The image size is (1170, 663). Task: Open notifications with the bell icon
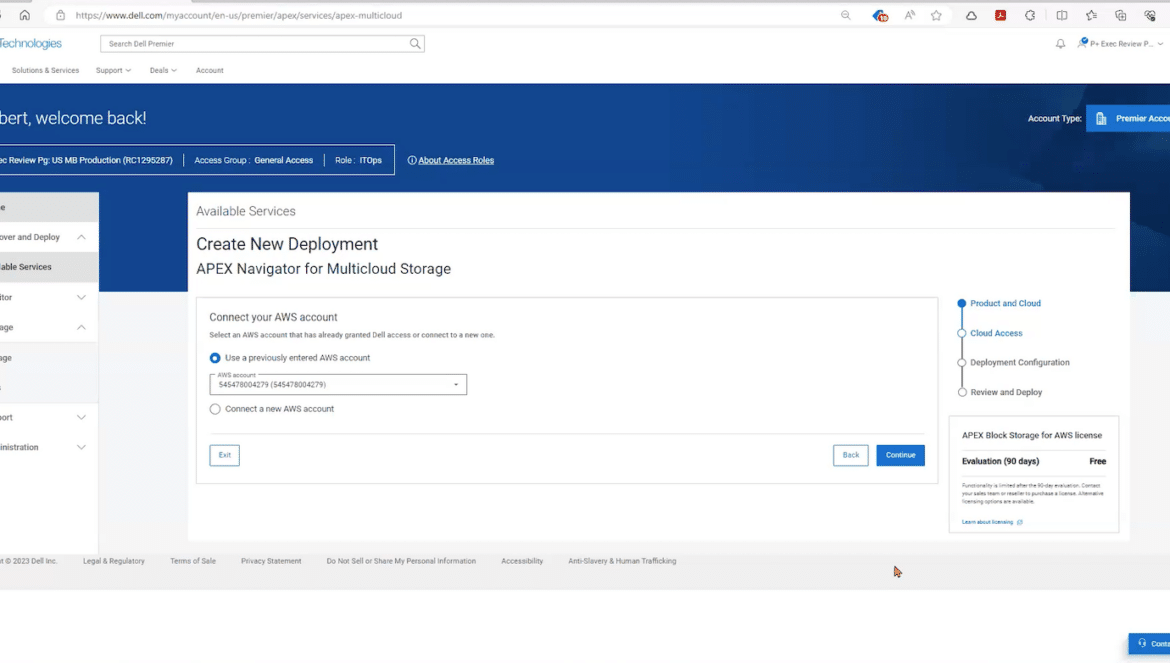coord(1060,44)
